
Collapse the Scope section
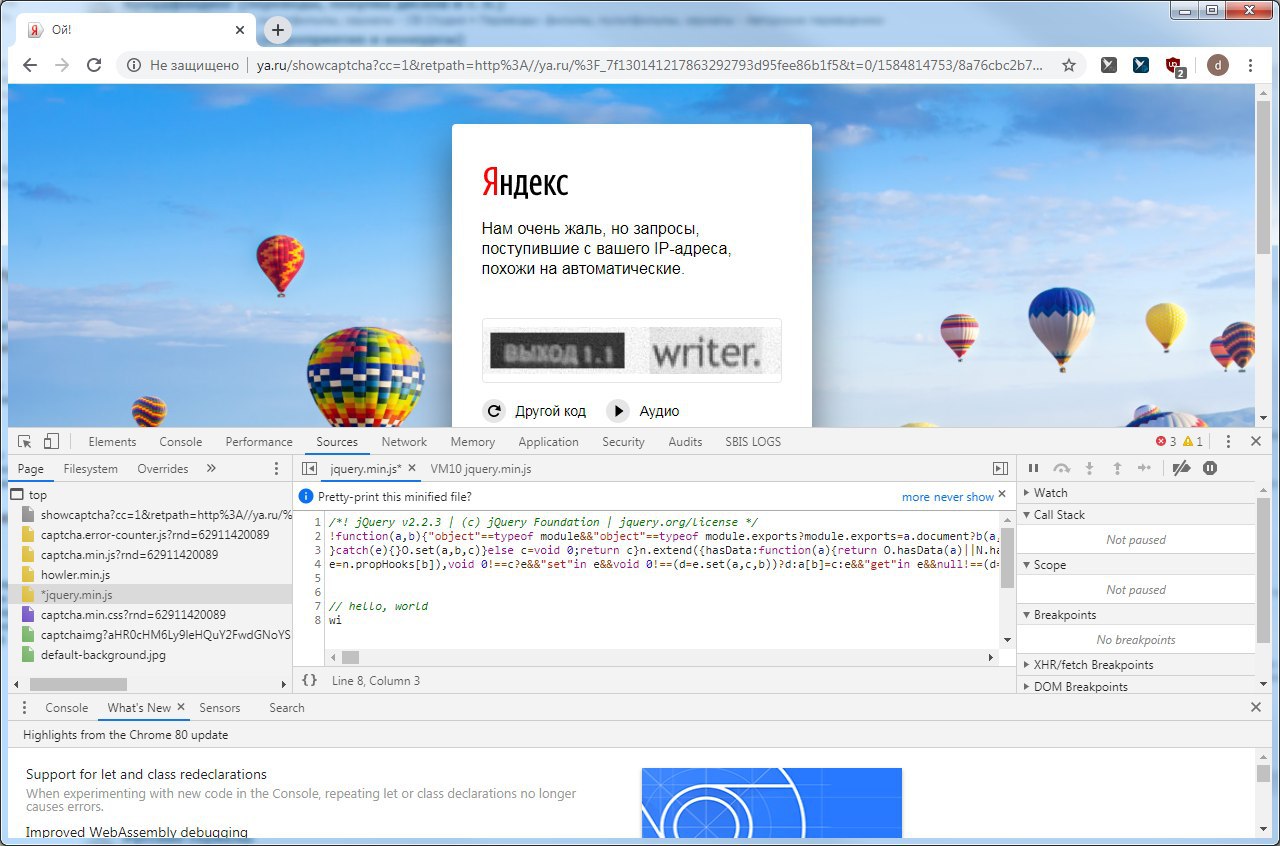tap(1137, 564)
